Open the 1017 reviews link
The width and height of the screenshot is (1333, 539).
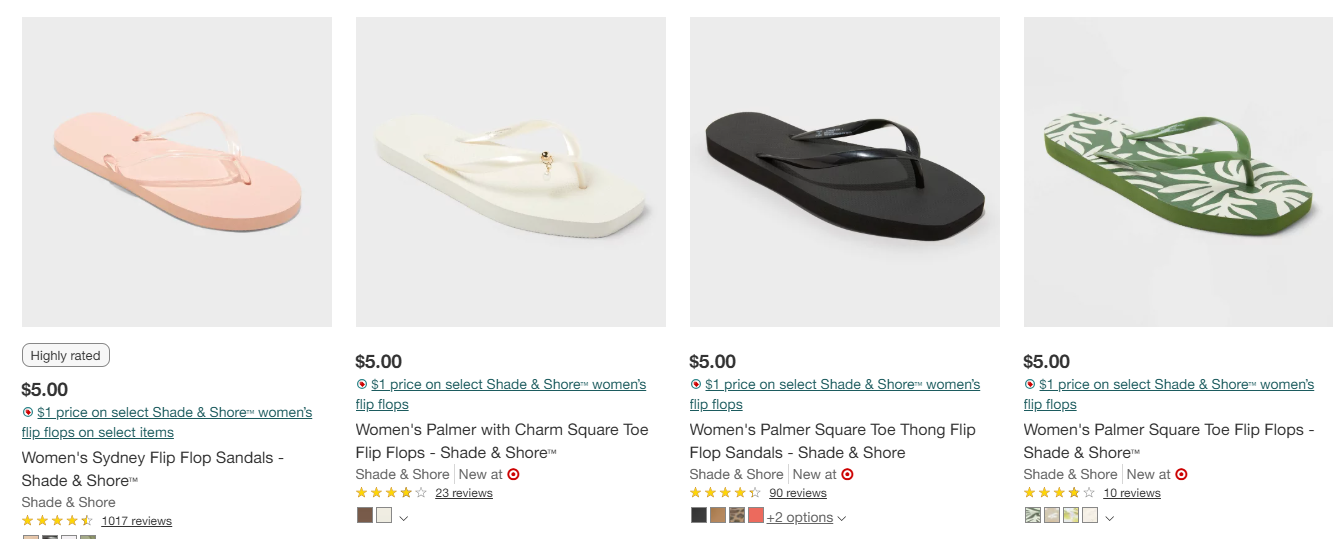[x=136, y=521]
